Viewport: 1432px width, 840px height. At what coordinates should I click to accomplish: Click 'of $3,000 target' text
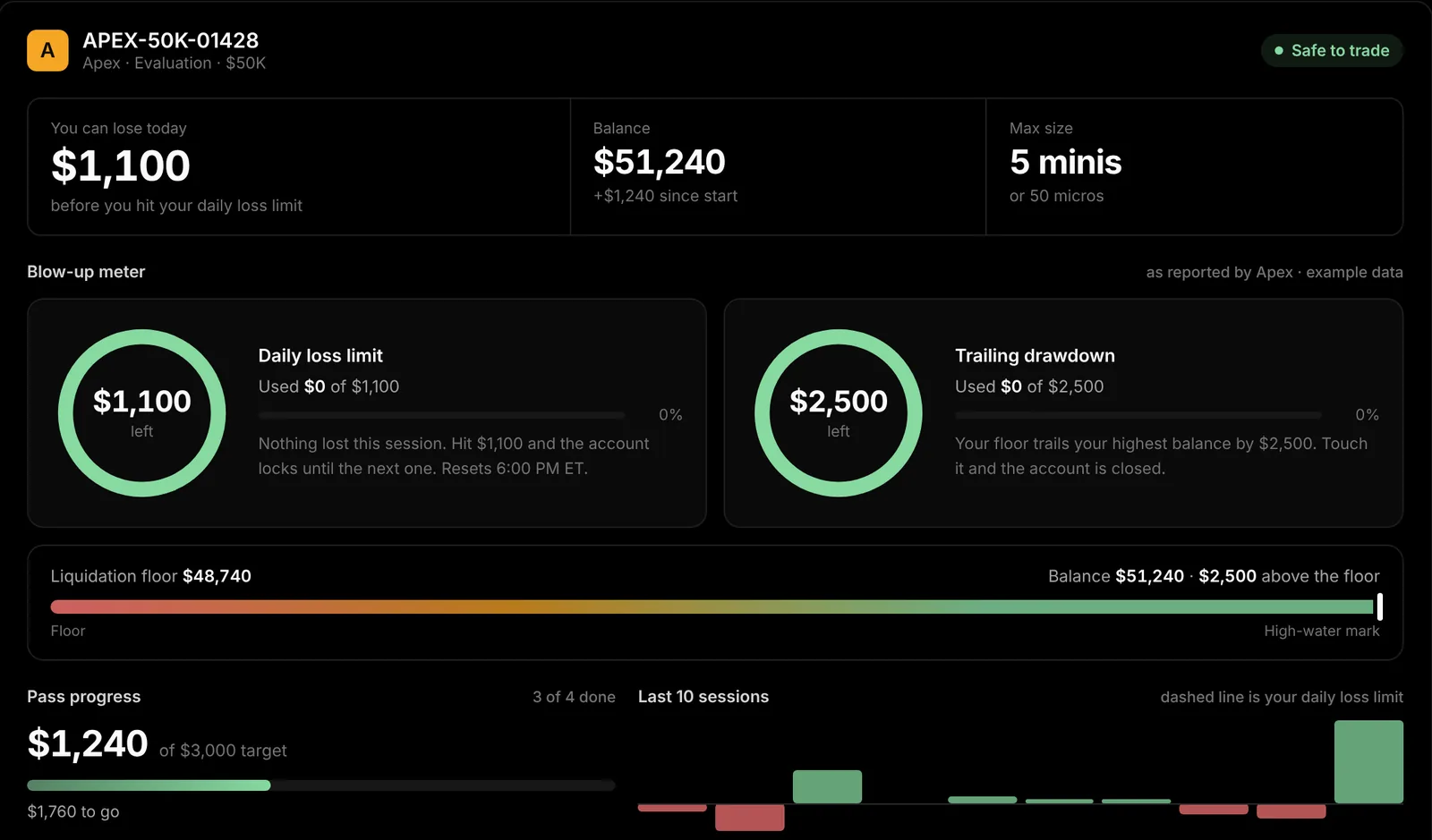point(223,751)
